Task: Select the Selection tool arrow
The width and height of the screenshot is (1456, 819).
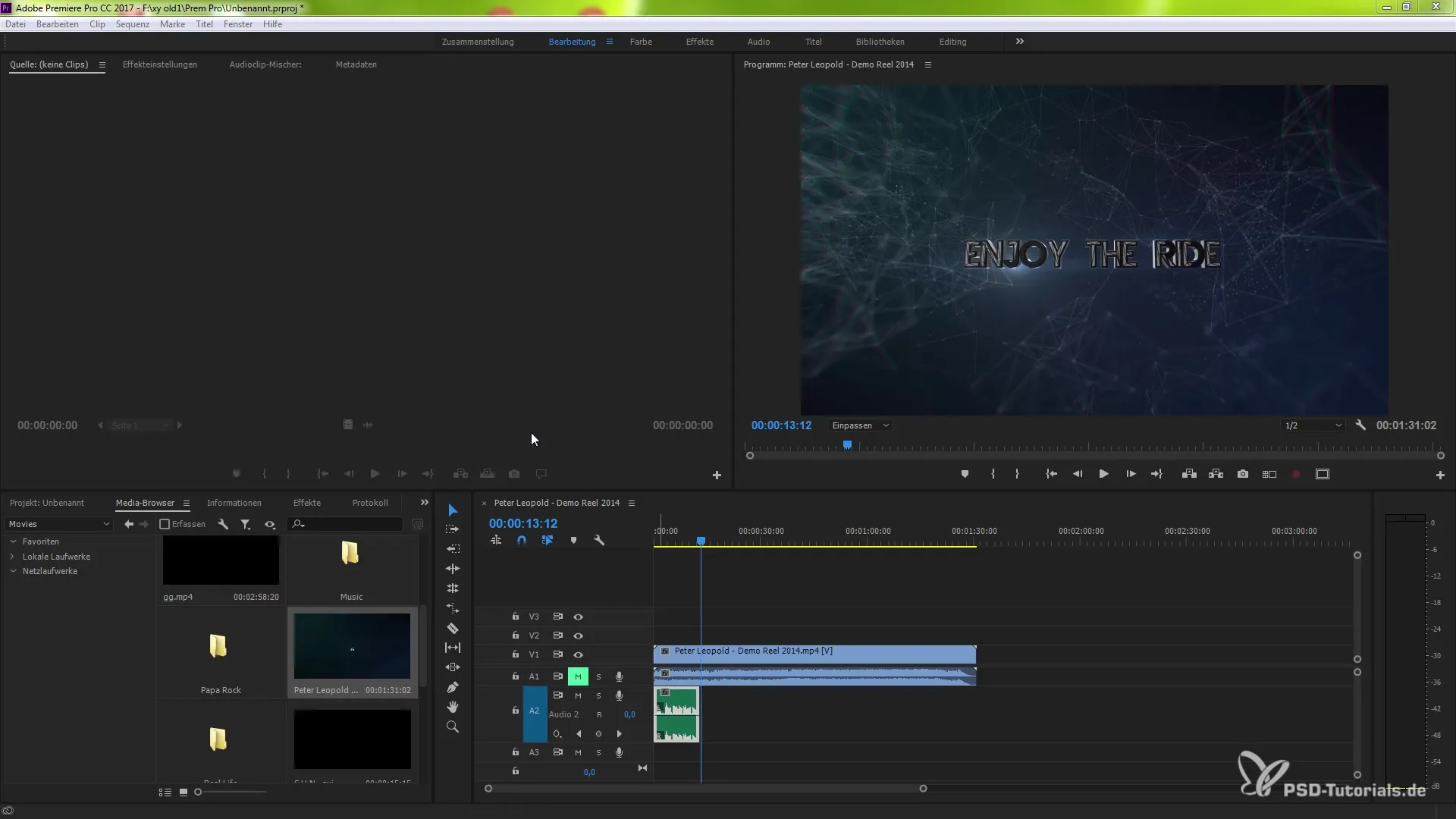Action: (x=453, y=510)
